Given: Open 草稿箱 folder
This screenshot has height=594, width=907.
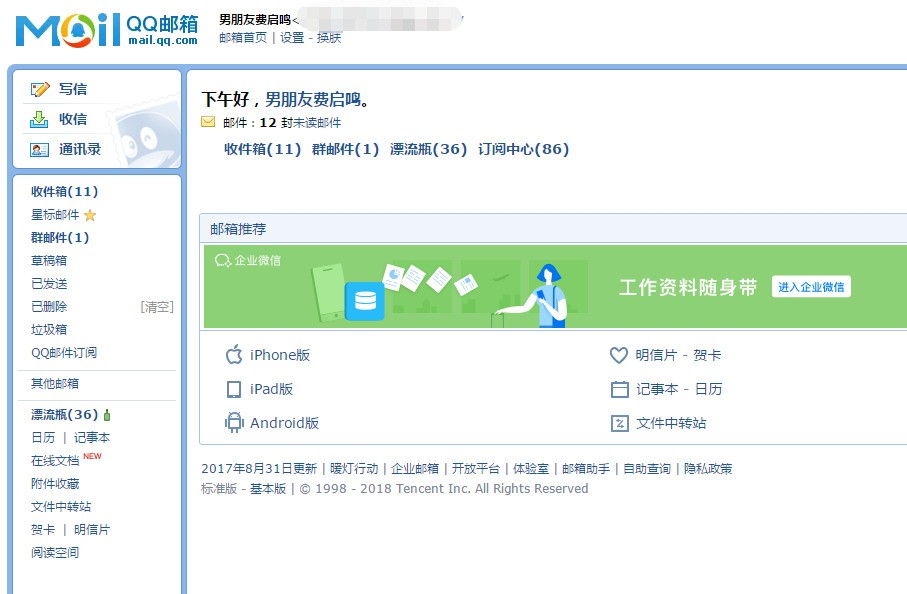Looking at the screenshot, I should (49, 260).
